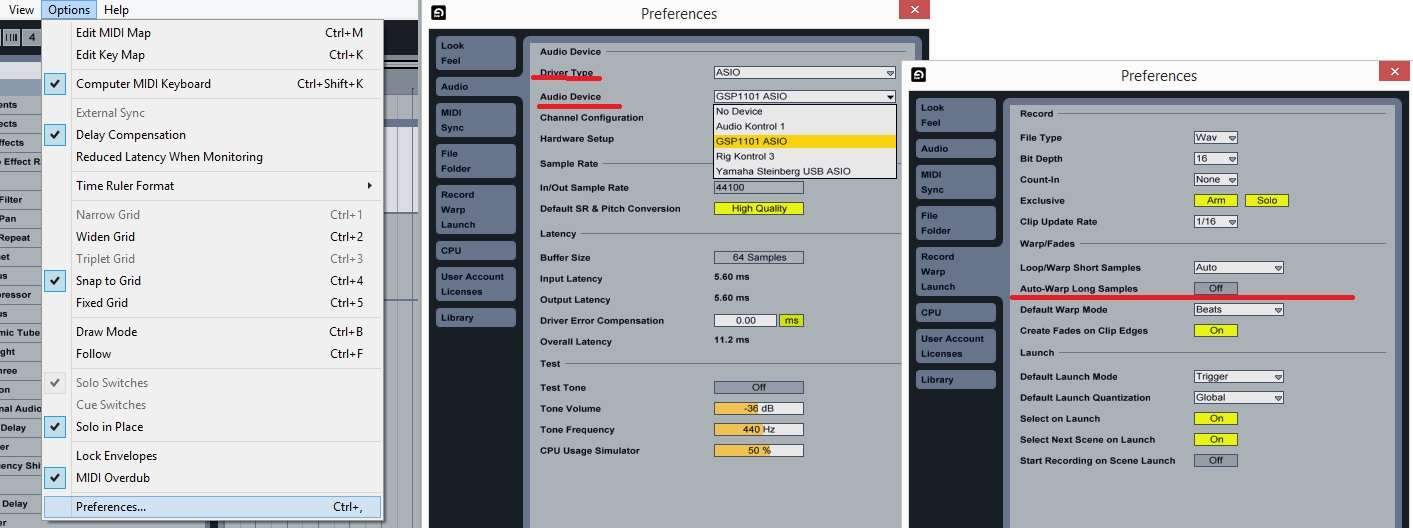1413x528 pixels.
Task: Turn on the Test Tone toggle
Action: pos(758,388)
